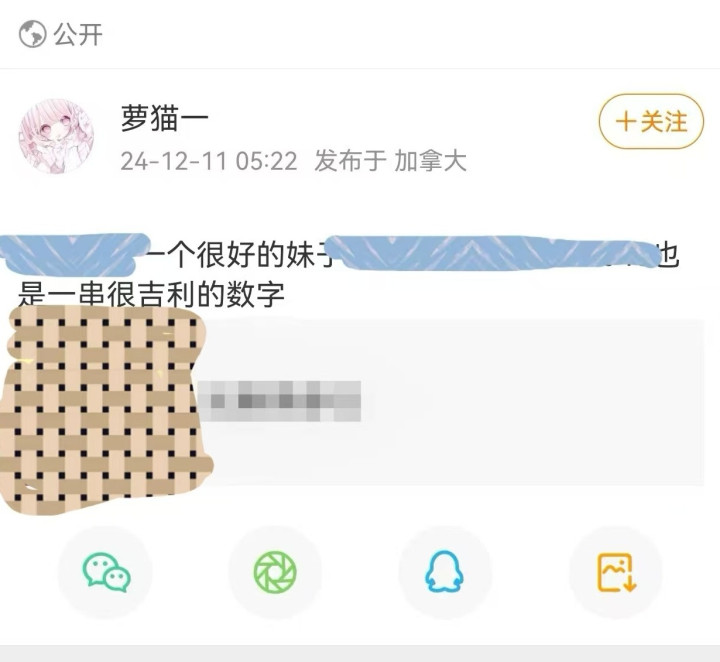Click the long blue scribble over text

(495, 252)
